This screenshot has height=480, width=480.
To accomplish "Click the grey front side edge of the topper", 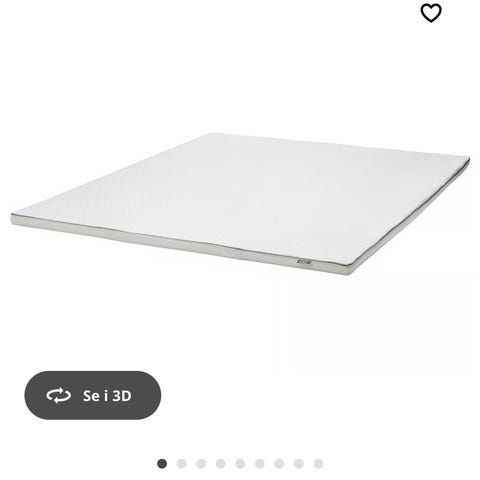I will tap(180, 243).
